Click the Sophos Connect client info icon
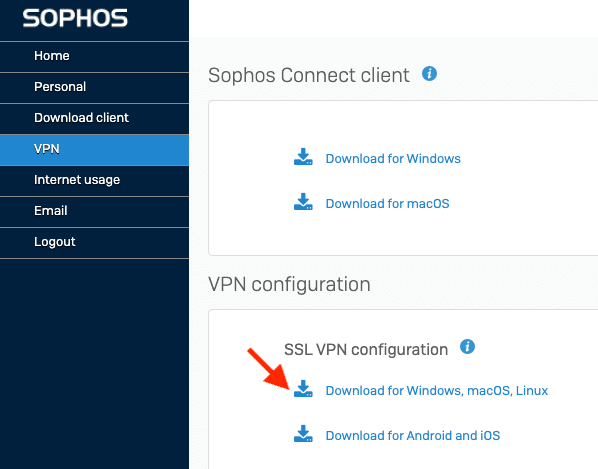 (429, 74)
